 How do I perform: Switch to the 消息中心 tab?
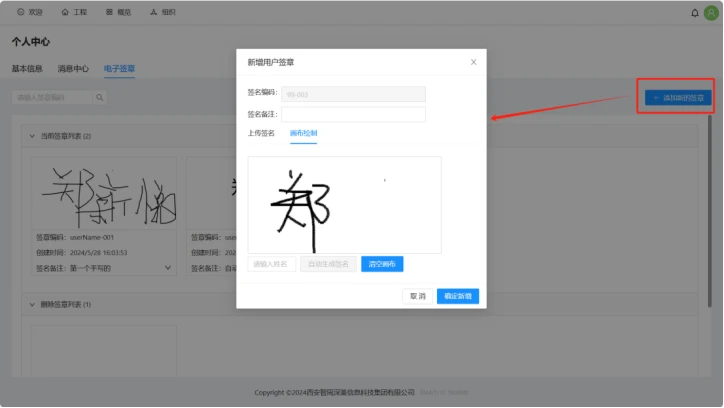coord(73,68)
